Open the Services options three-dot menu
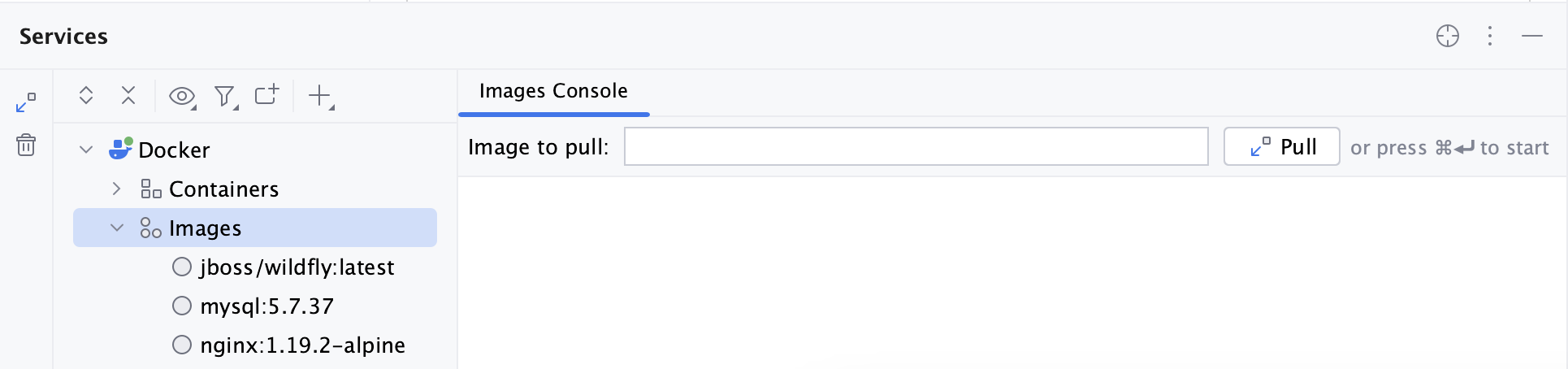This screenshot has height=369, width=1568. click(1490, 36)
